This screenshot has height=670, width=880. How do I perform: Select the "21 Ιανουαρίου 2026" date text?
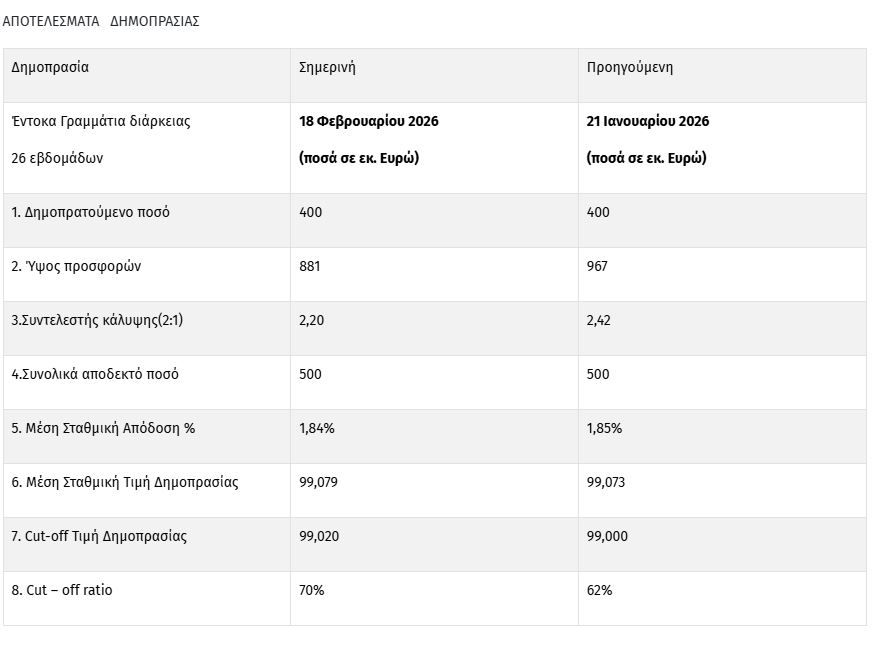(x=648, y=121)
